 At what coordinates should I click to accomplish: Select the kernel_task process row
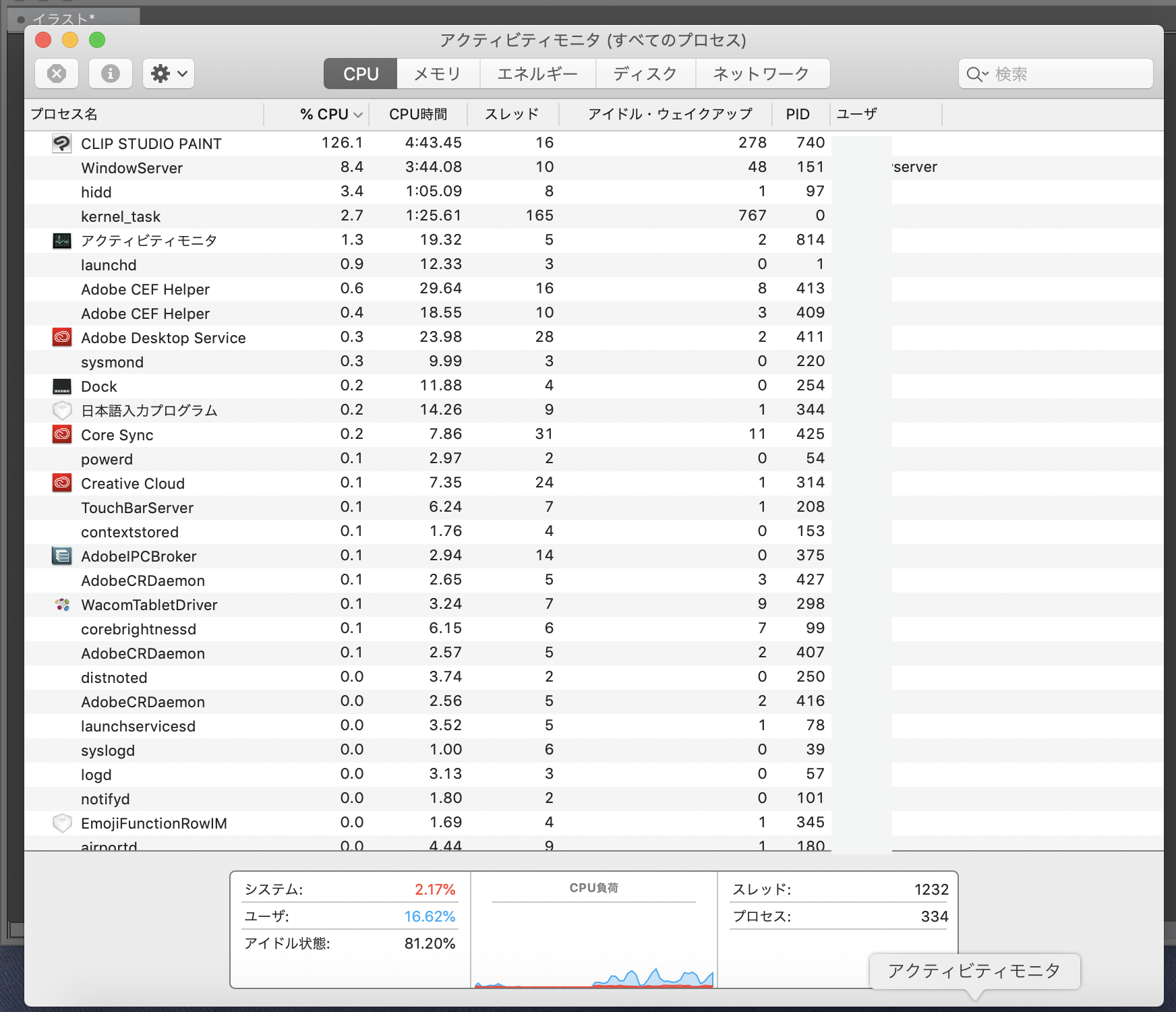pyautogui.click(x=593, y=216)
